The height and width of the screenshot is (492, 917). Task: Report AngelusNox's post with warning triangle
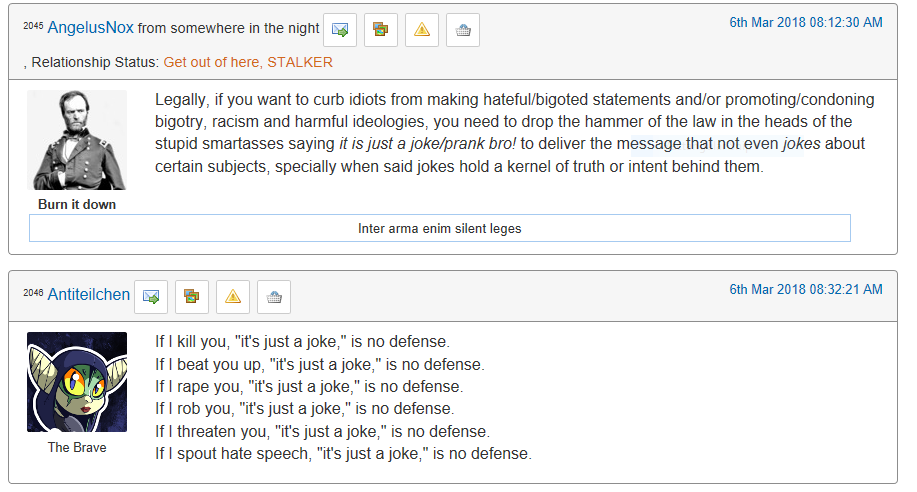[x=422, y=30]
